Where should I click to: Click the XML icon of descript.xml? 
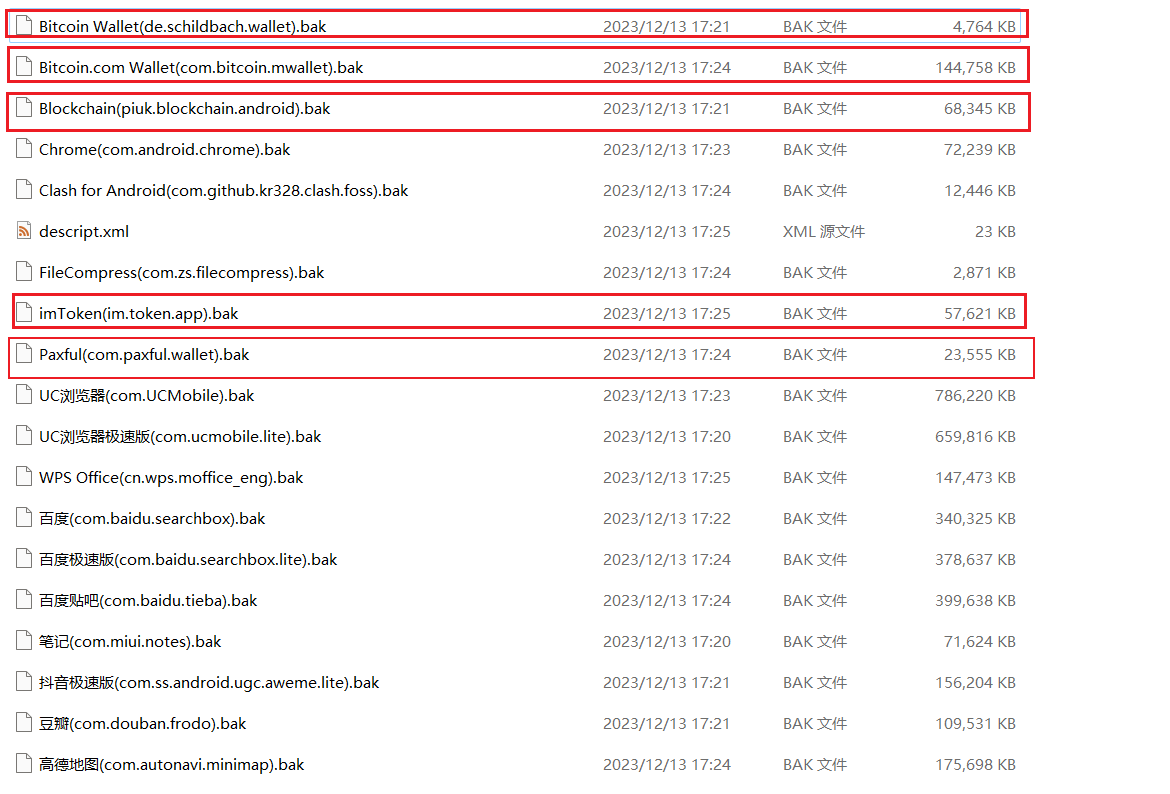coord(24,231)
